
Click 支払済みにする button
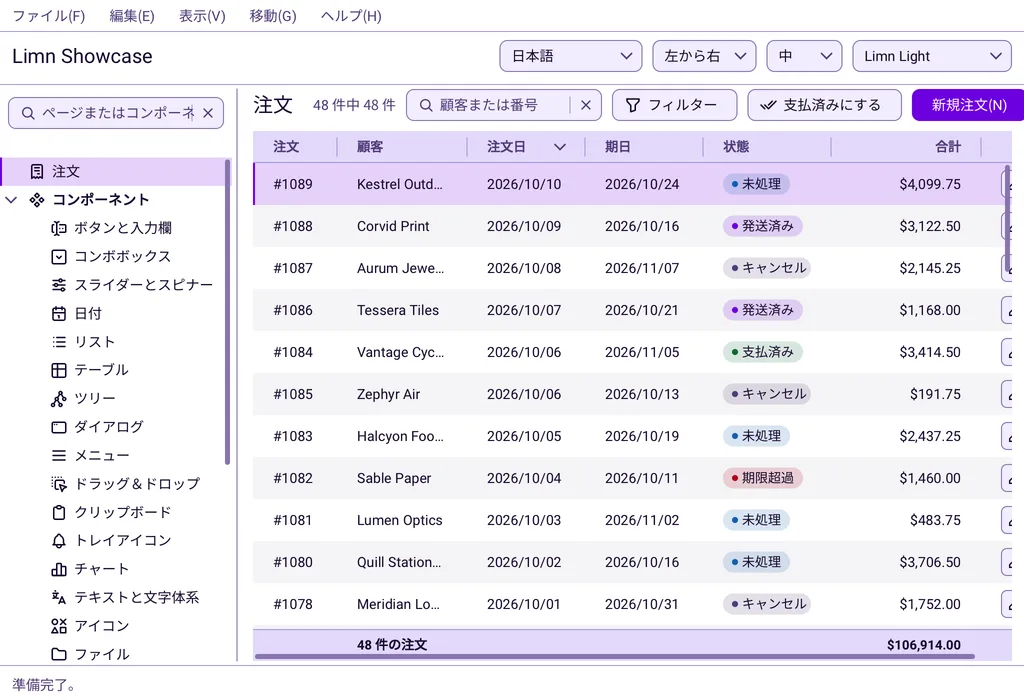click(x=824, y=105)
